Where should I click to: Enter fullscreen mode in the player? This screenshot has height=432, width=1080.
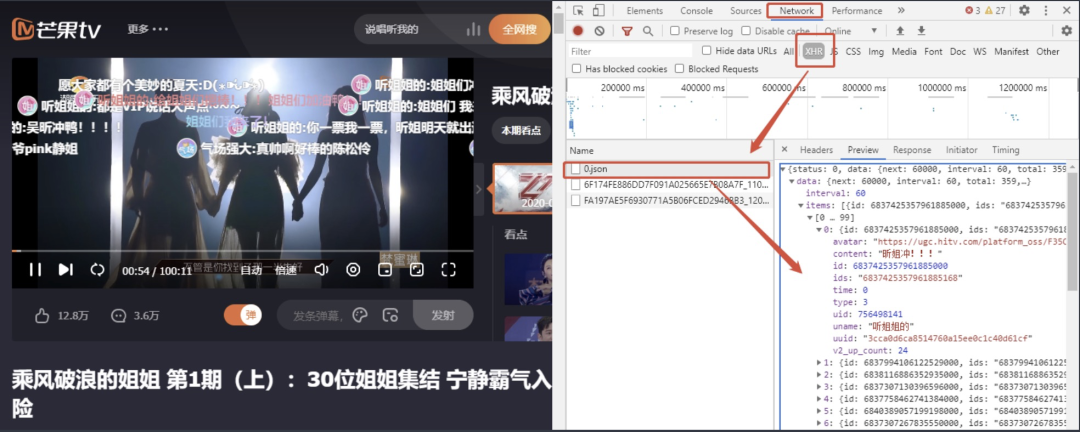click(448, 269)
